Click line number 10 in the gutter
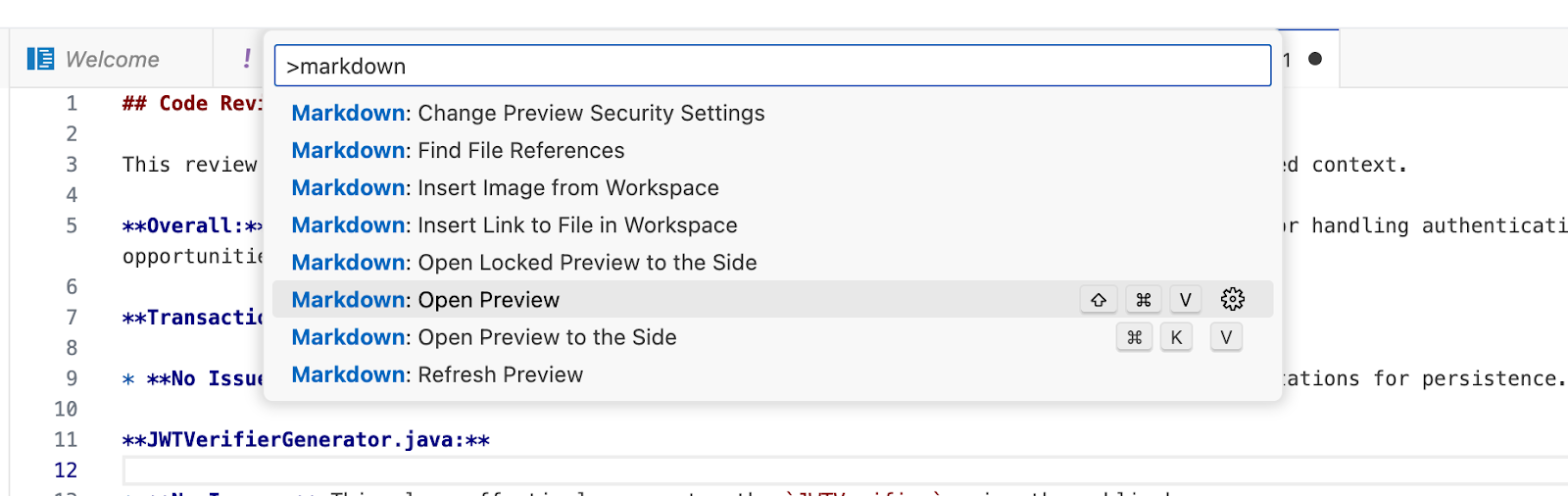This screenshot has height=496, width=1568. pos(66,409)
